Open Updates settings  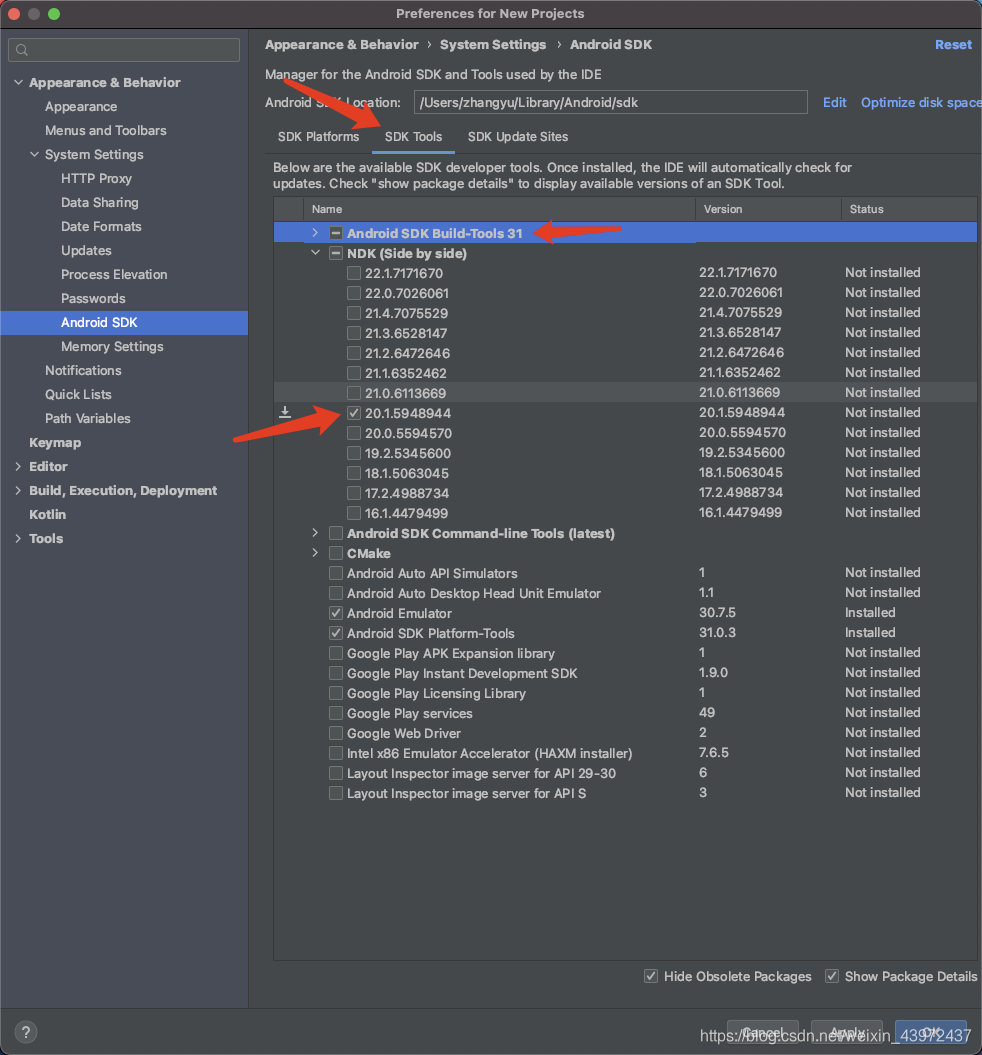coord(86,250)
